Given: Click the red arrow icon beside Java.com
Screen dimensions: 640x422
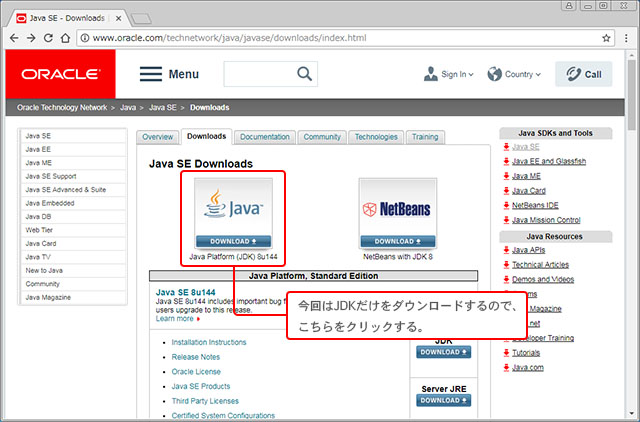Looking at the screenshot, I should click(x=506, y=367).
